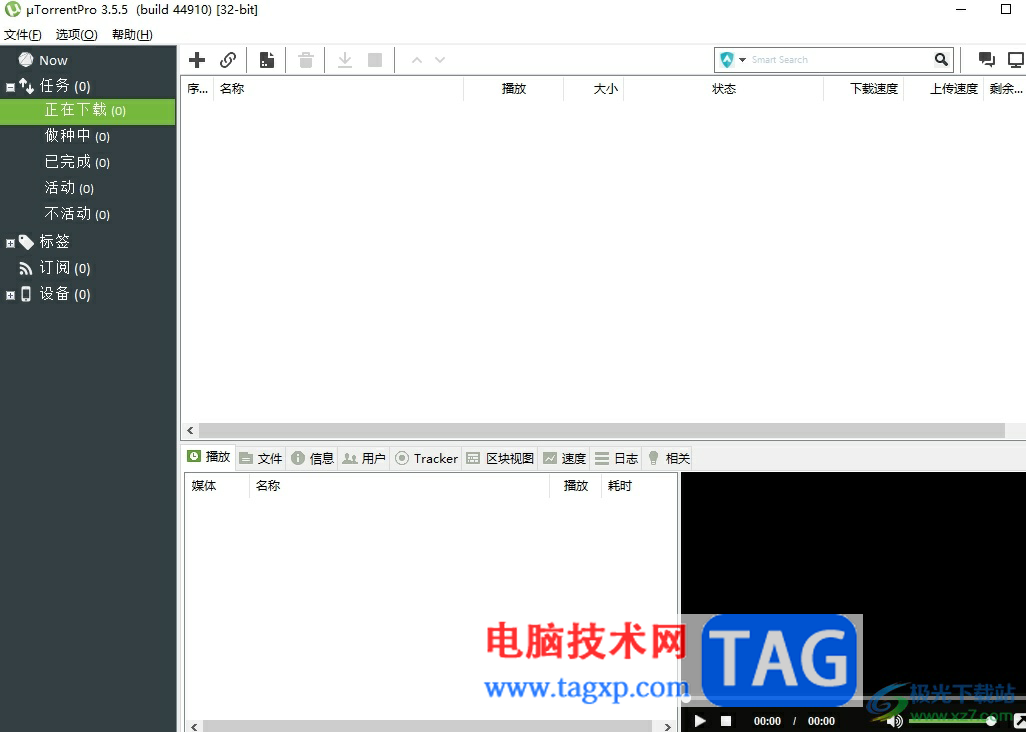Open search provider dropdown arrow
The image size is (1026, 732).
pyautogui.click(x=743, y=60)
